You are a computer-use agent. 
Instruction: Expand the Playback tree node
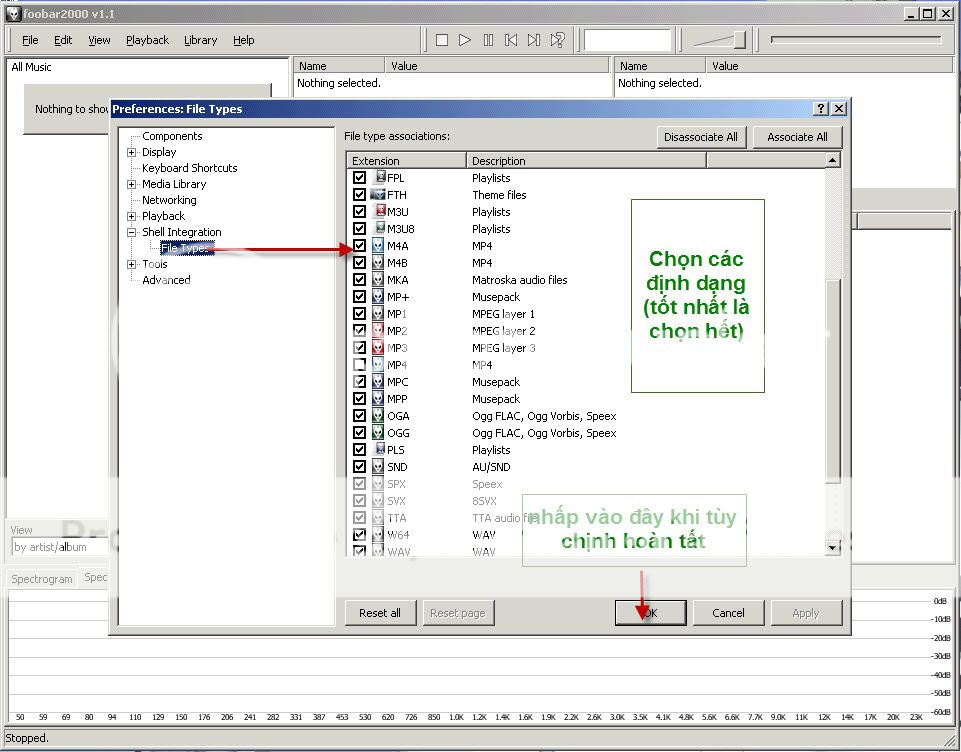pyautogui.click(x=131, y=216)
